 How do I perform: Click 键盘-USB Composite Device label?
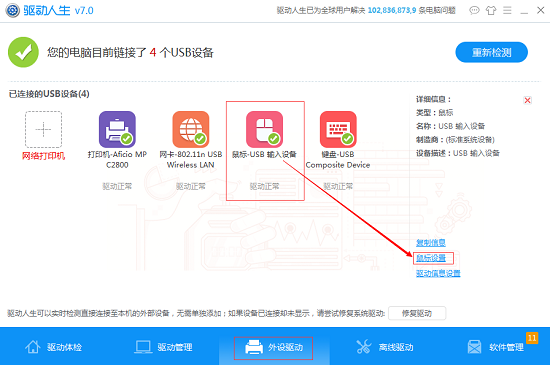pyautogui.click(x=338, y=160)
